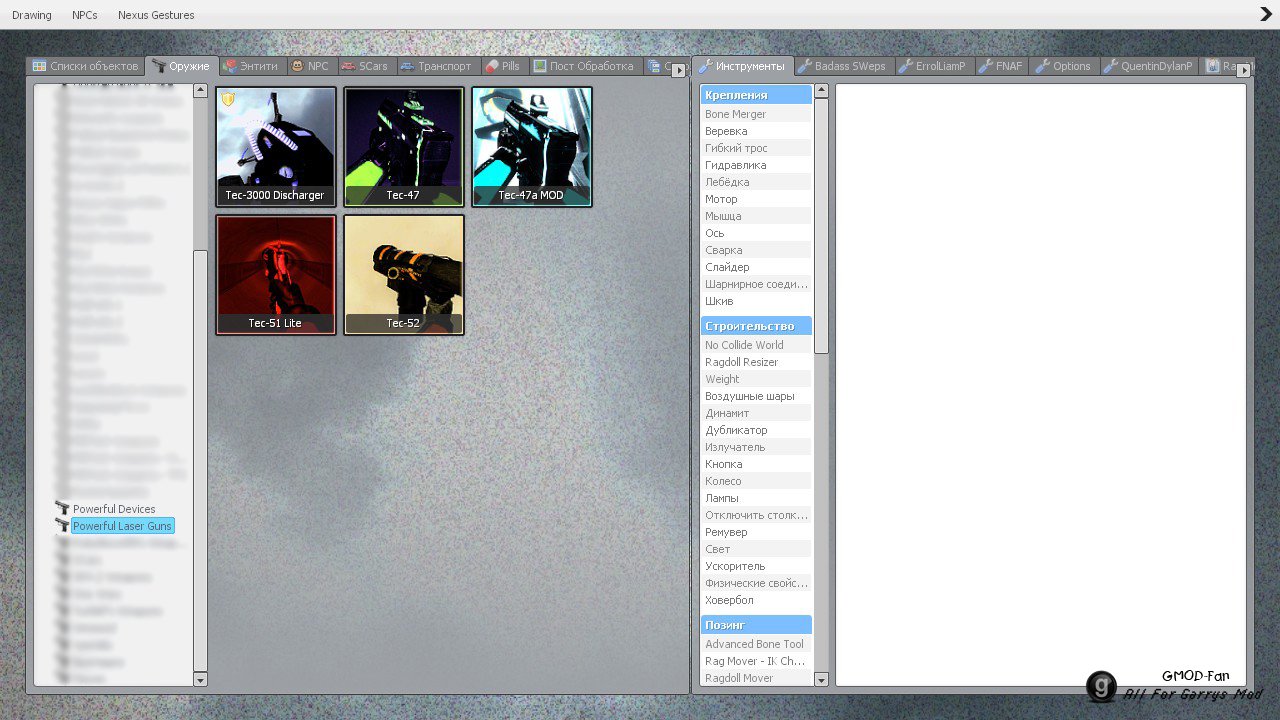Viewport: 1280px width, 720px height.
Task: Choose the Мотор tool
Action: pos(756,199)
